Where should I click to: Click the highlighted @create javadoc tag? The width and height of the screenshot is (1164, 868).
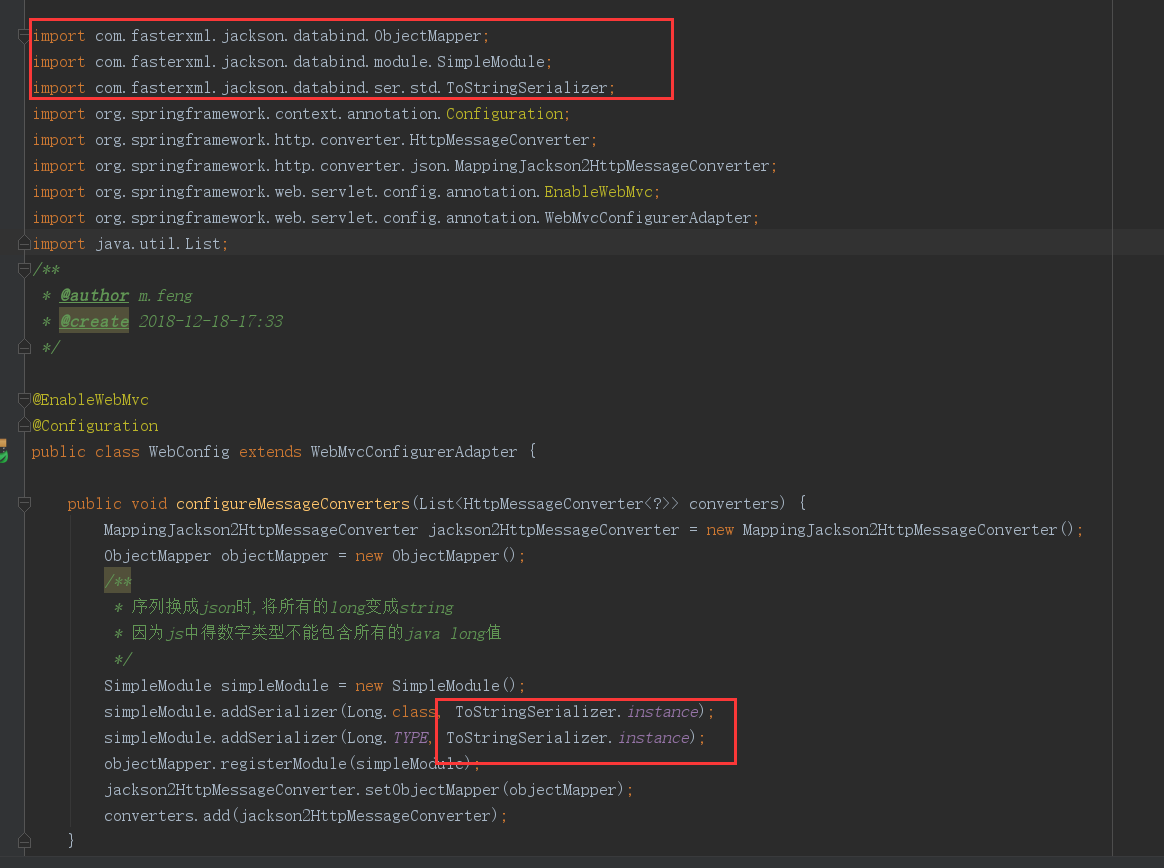coord(94,322)
